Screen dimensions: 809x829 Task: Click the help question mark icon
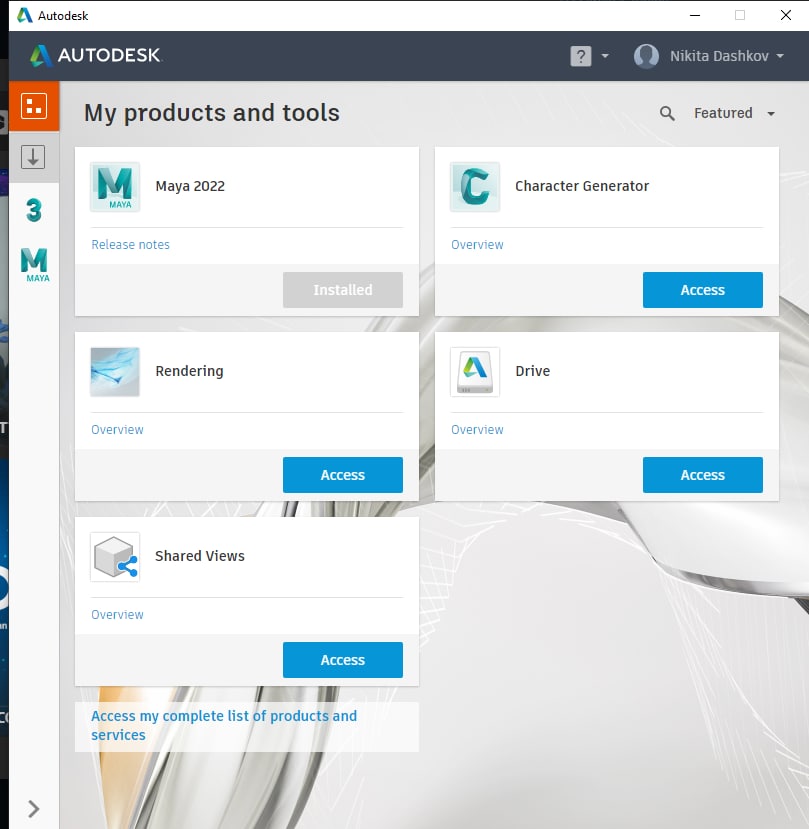pyautogui.click(x=581, y=56)
